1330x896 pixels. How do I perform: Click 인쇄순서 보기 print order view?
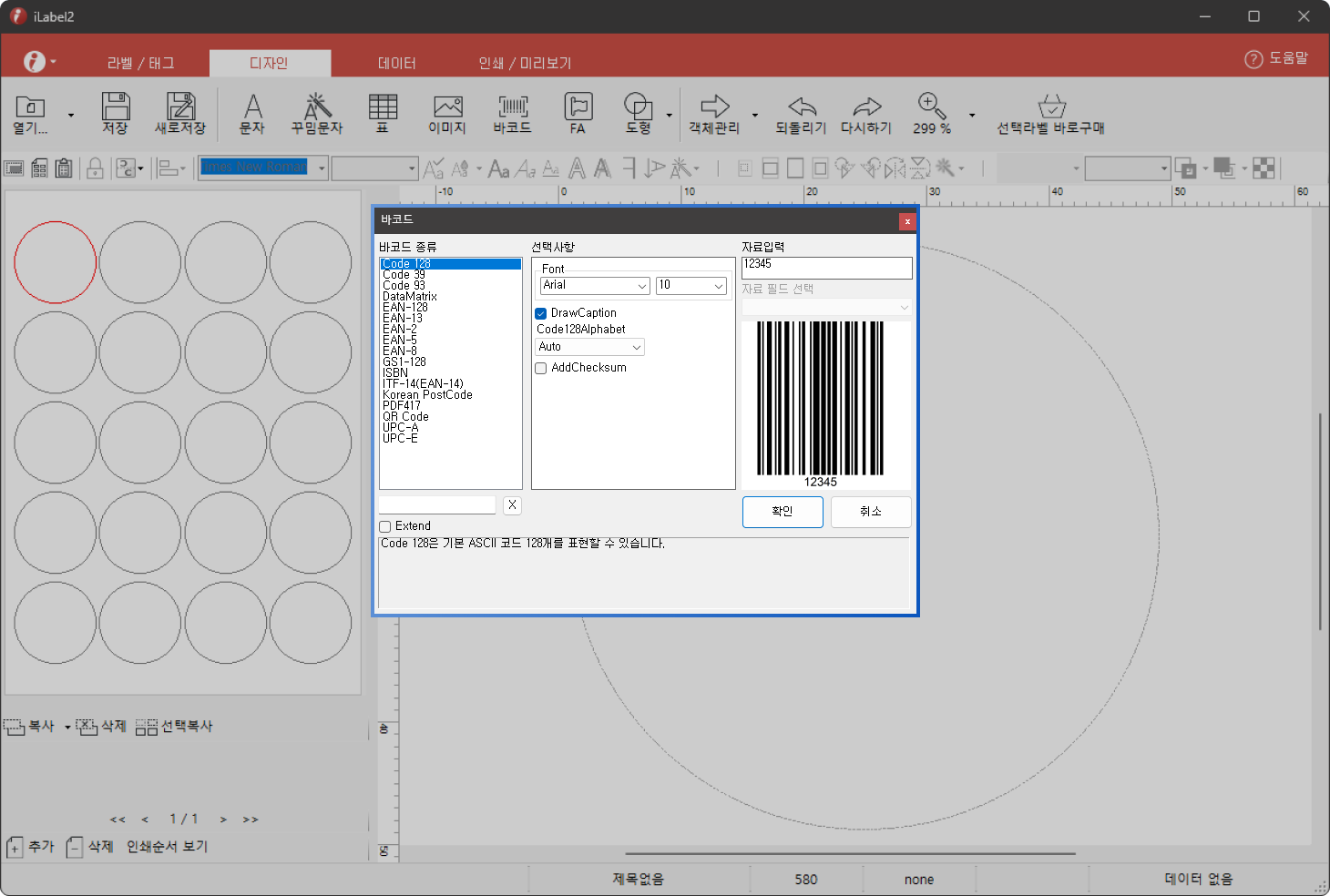168,847
